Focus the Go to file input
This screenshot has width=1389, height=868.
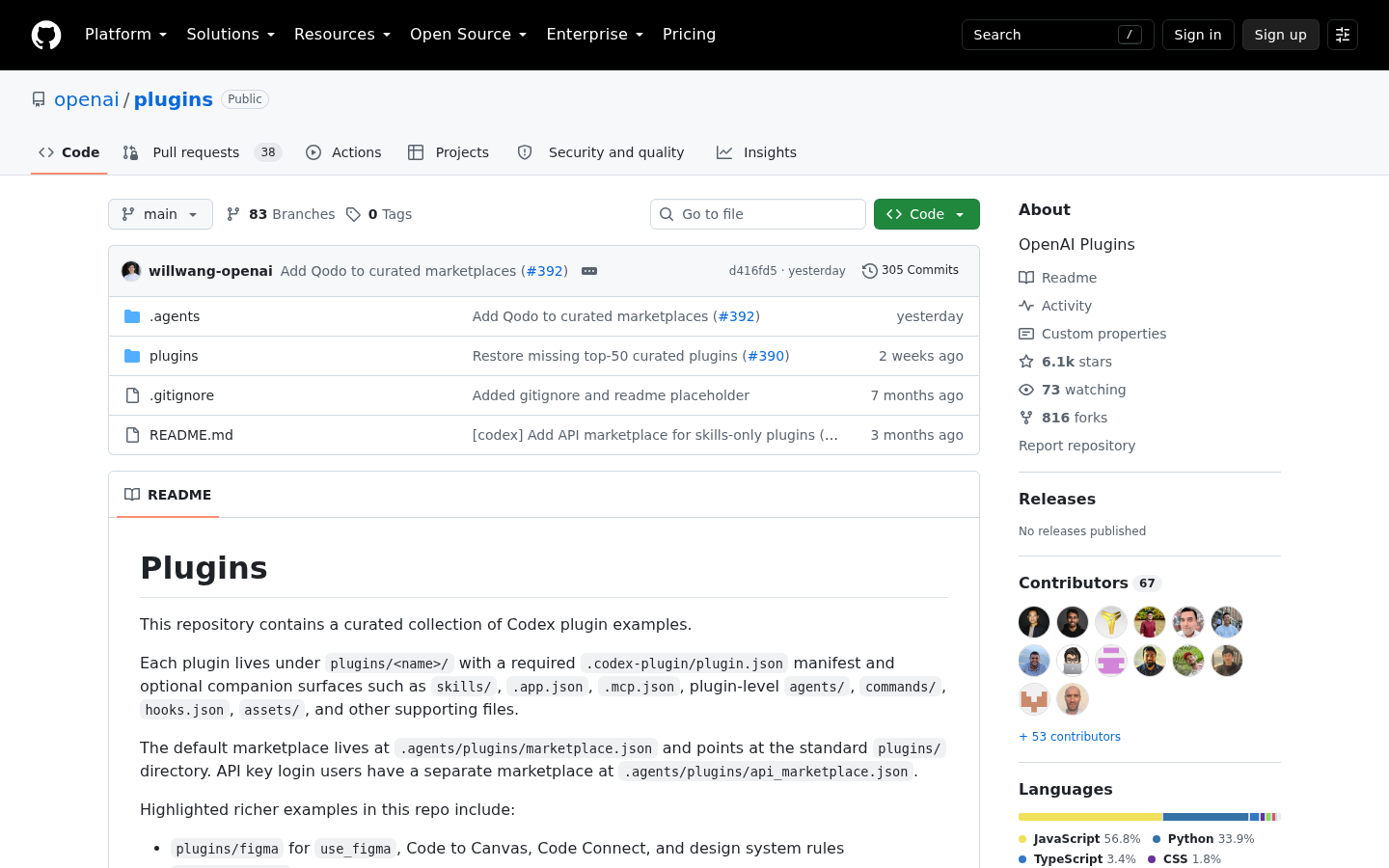758,214
